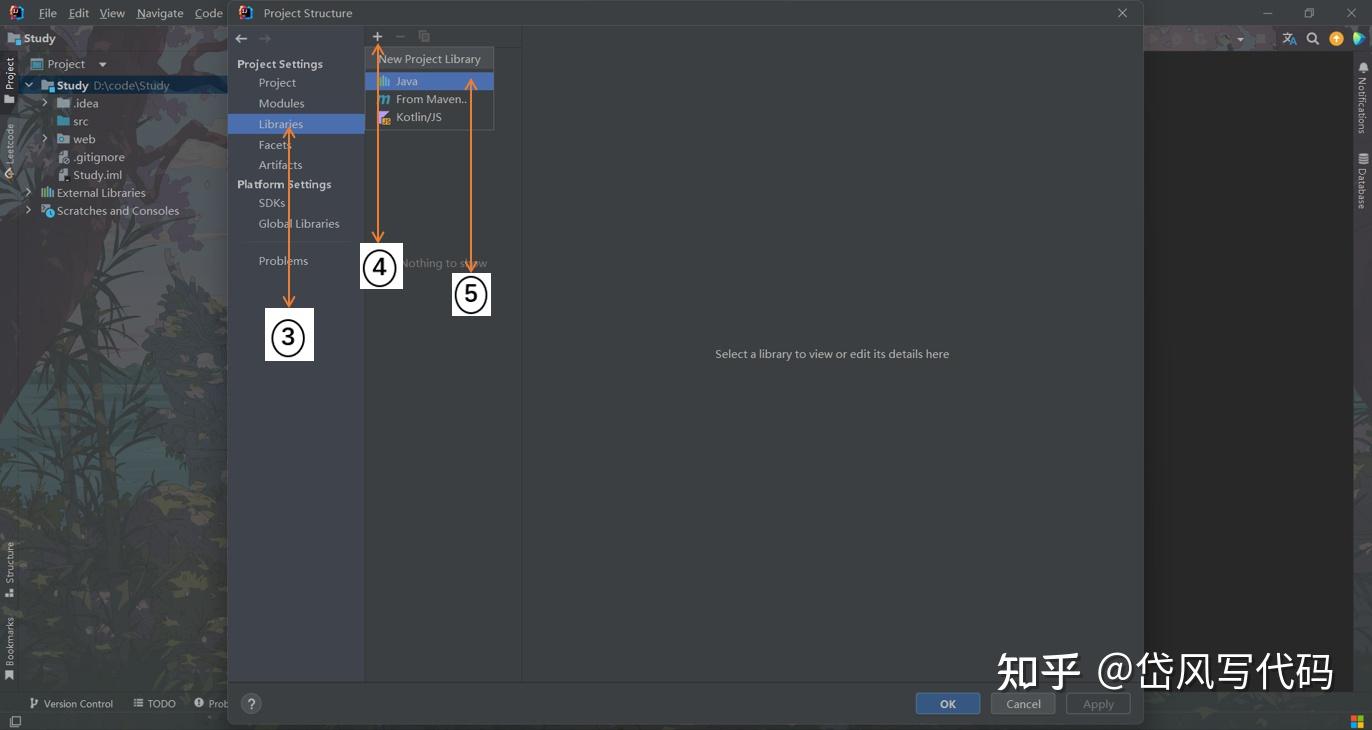
Task: Open the help question mark icon
Action: (x=251, y=703)
